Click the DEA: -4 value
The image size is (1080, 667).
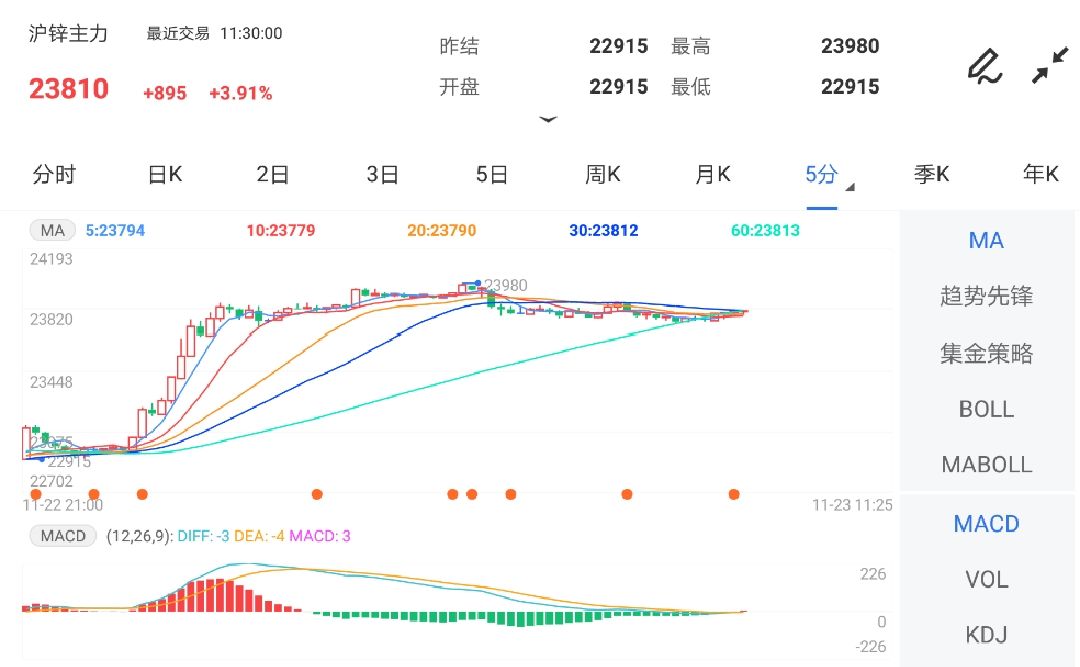click(x=259, y=535)
